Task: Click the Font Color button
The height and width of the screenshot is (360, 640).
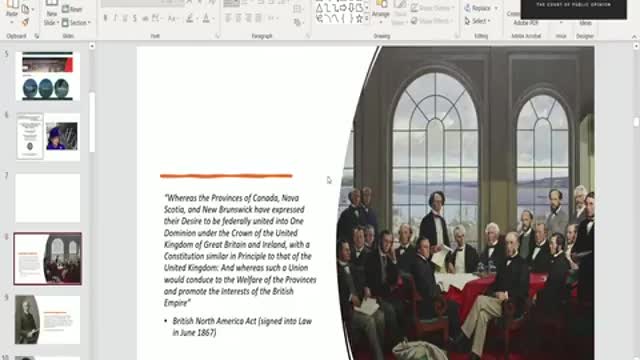Action: coord(207,18)
